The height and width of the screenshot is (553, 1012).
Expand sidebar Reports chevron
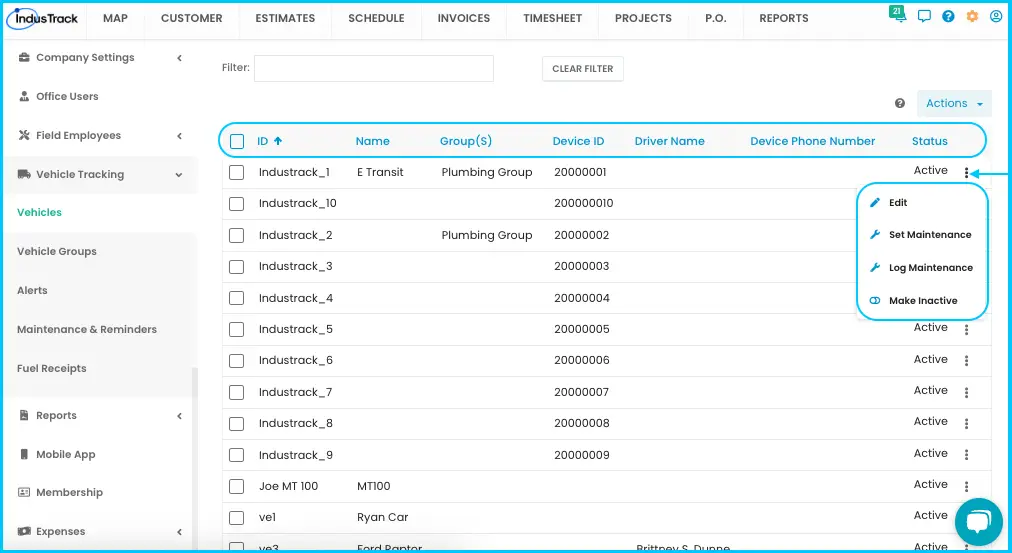tap(179, 416)
